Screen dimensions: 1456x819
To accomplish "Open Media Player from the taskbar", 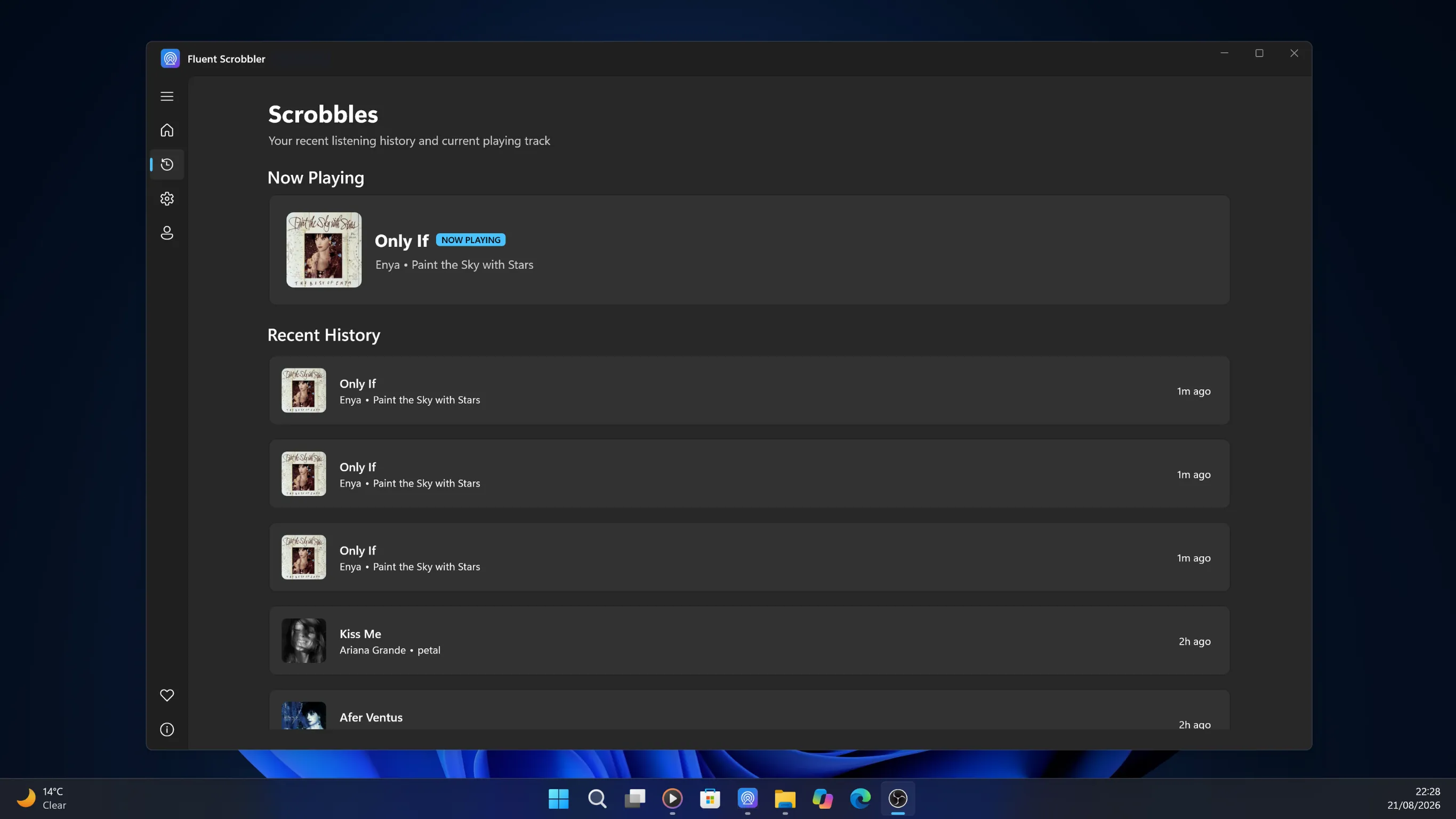I will [673, 799].
